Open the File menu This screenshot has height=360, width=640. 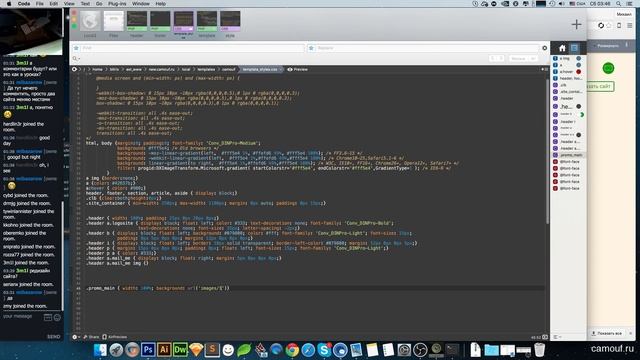pyautogui.click(x=40, y=3)
